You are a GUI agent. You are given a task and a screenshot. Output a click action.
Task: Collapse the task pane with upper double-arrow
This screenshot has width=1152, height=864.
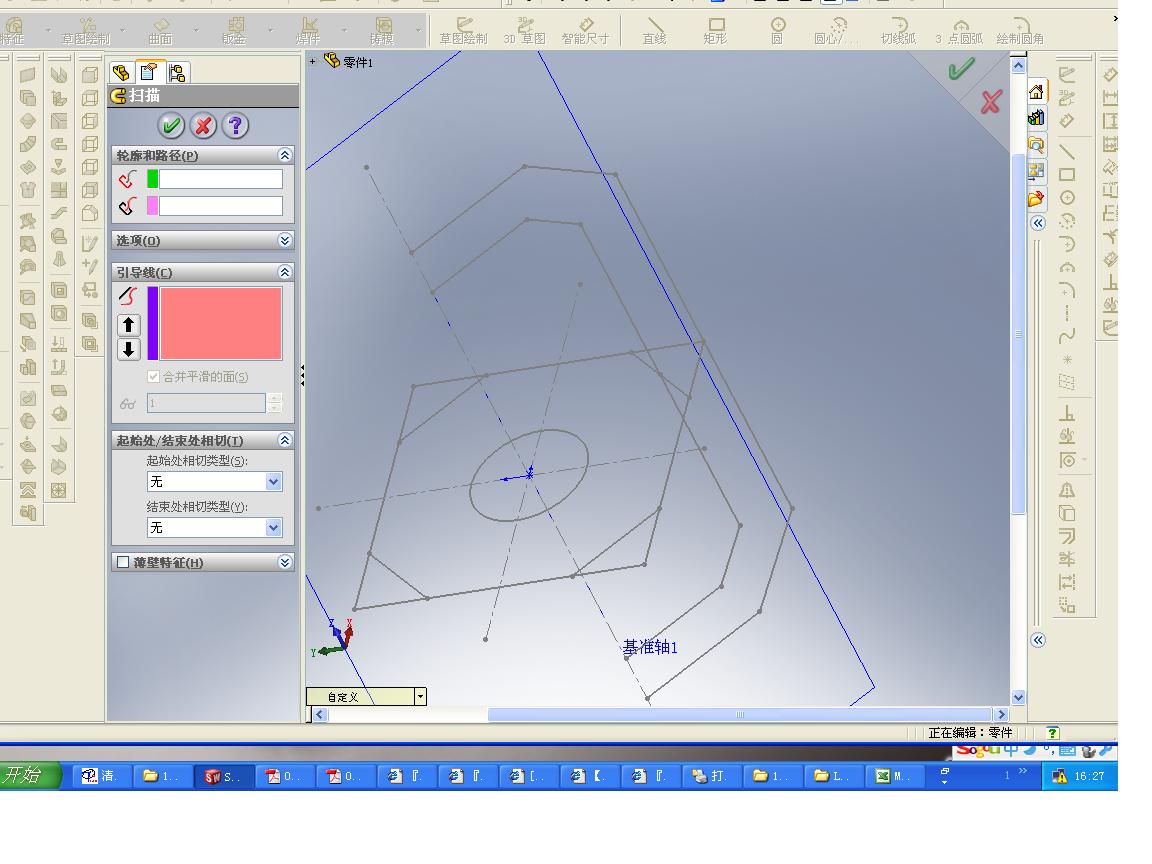point(1037,223)
